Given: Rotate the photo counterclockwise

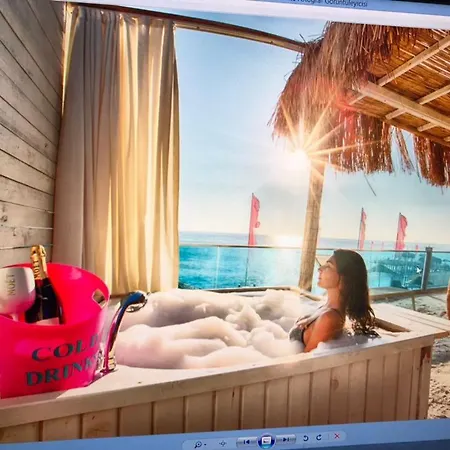Looking at the screenshot, I should (306, 438).
